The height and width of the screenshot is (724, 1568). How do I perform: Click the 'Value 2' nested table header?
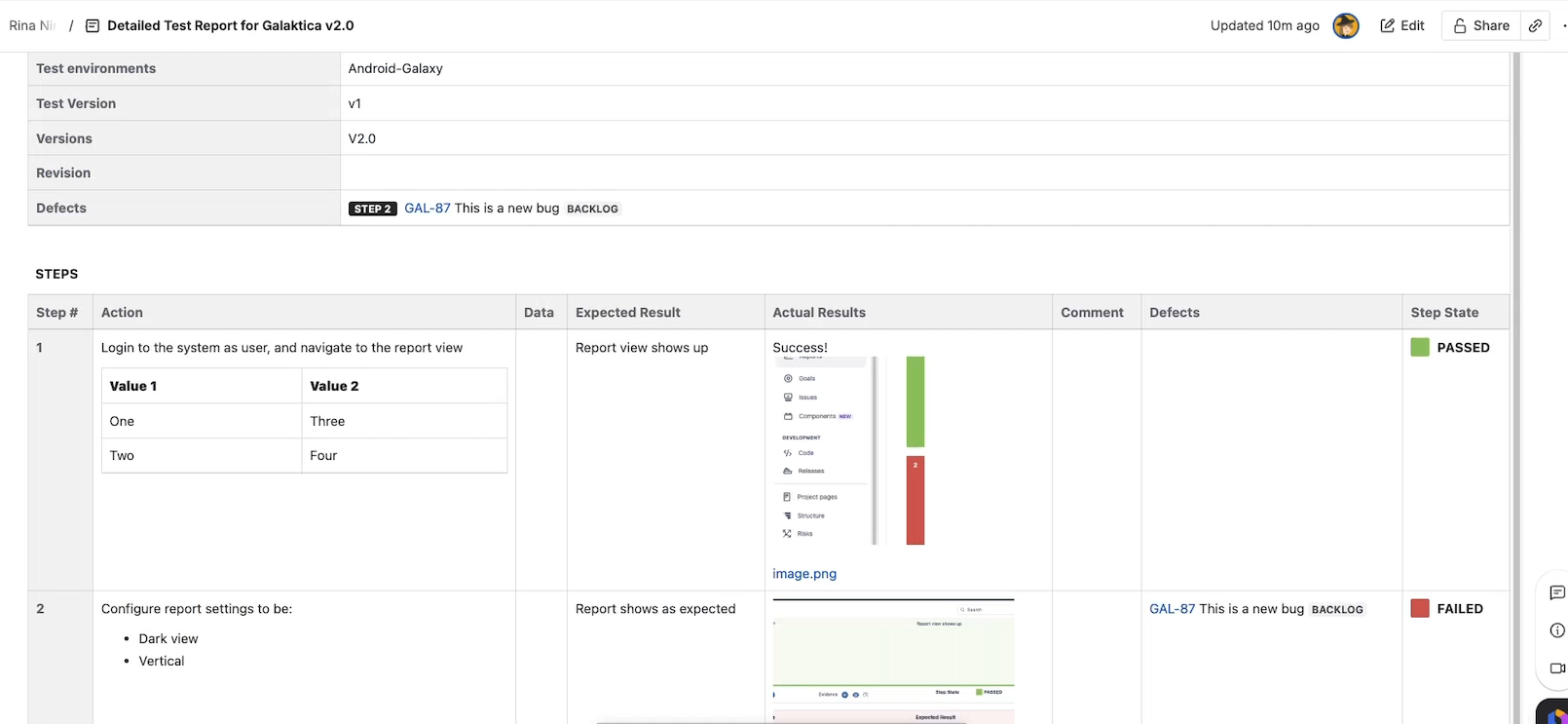point(334,386)
